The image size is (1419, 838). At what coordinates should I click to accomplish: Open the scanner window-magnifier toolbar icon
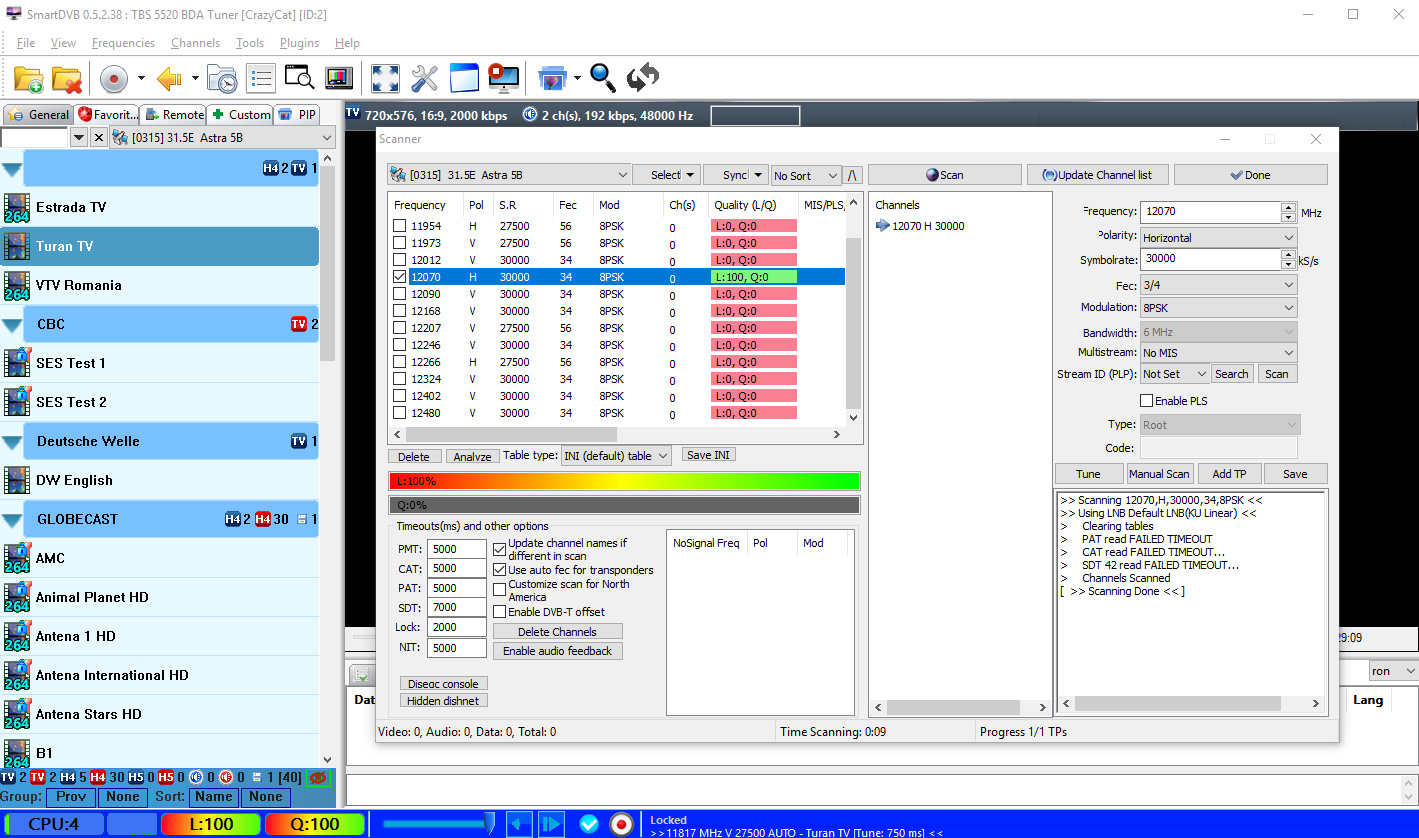[x=299, y=78]
